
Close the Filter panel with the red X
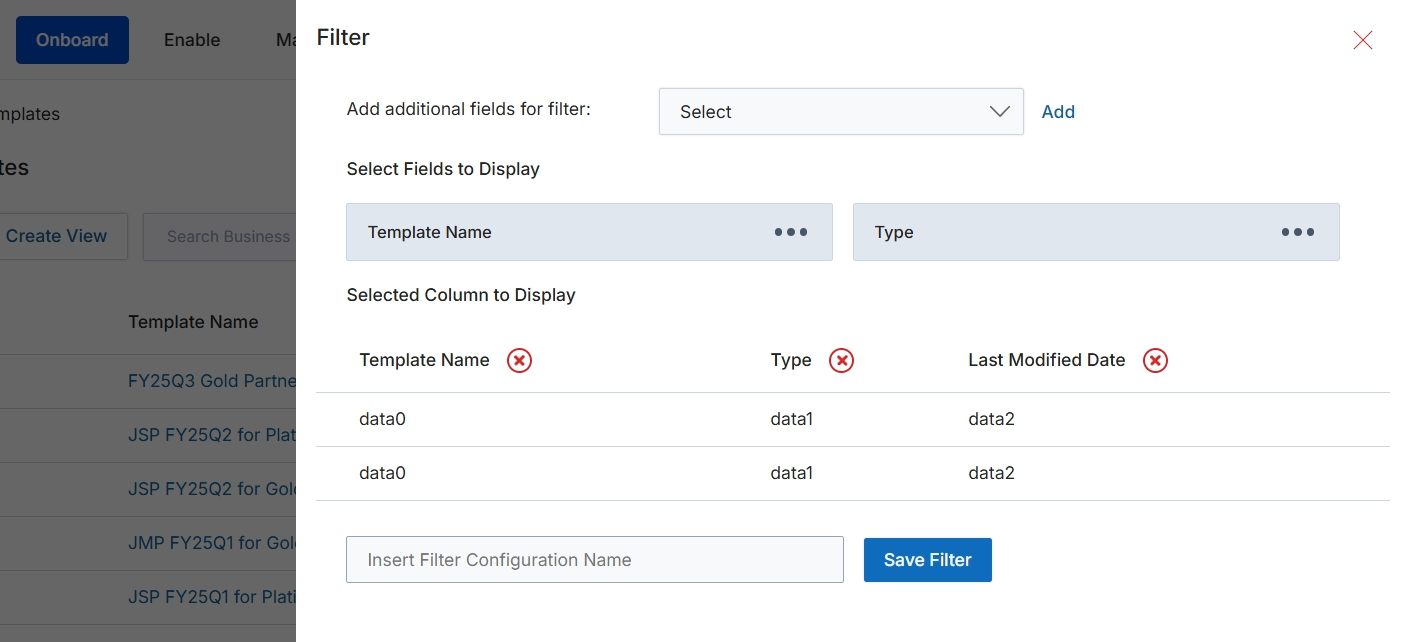[x=1362, y=40]
